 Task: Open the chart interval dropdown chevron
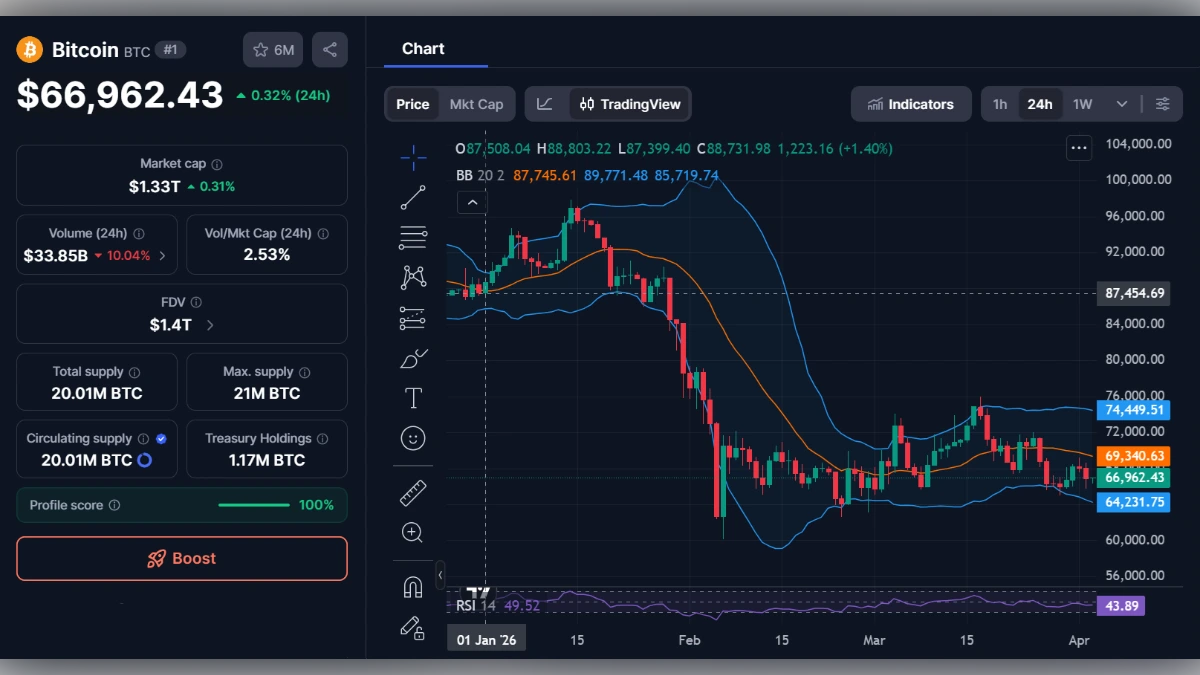click(1122, 103)
